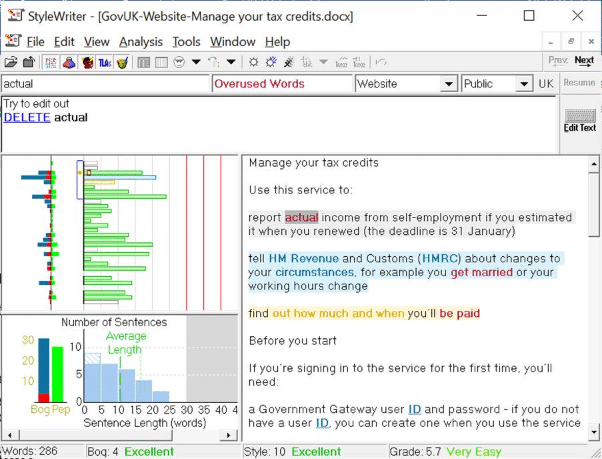
Task: Open the File menu
Action: click(x=35, y=42)
